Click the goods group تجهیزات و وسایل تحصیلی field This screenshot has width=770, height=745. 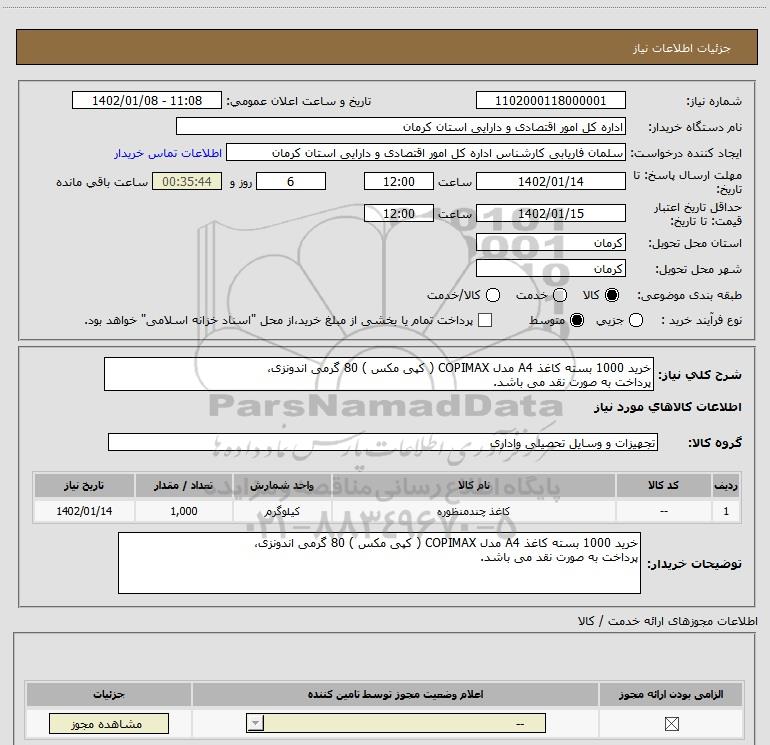pos(383,442)
